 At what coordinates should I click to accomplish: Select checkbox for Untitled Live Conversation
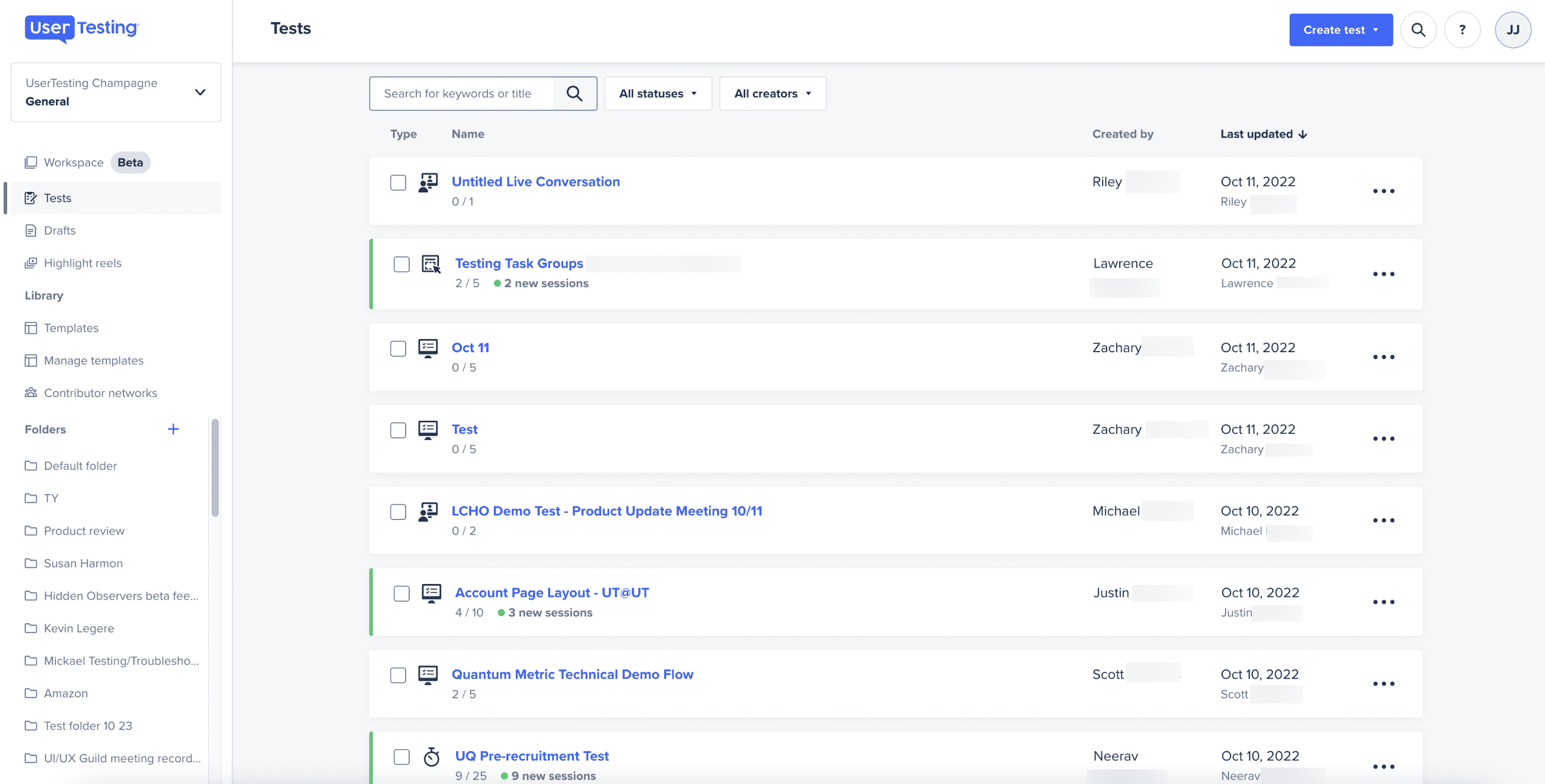click(398, 182)
